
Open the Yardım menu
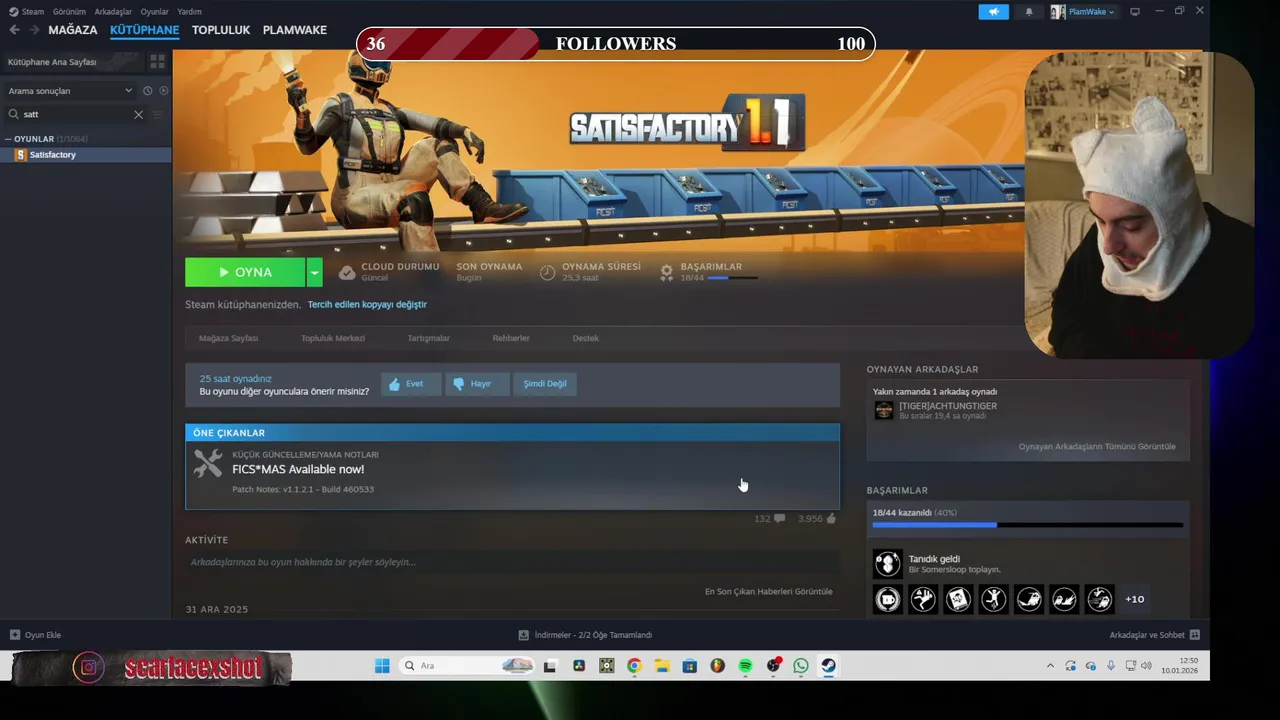pos(189,12)
